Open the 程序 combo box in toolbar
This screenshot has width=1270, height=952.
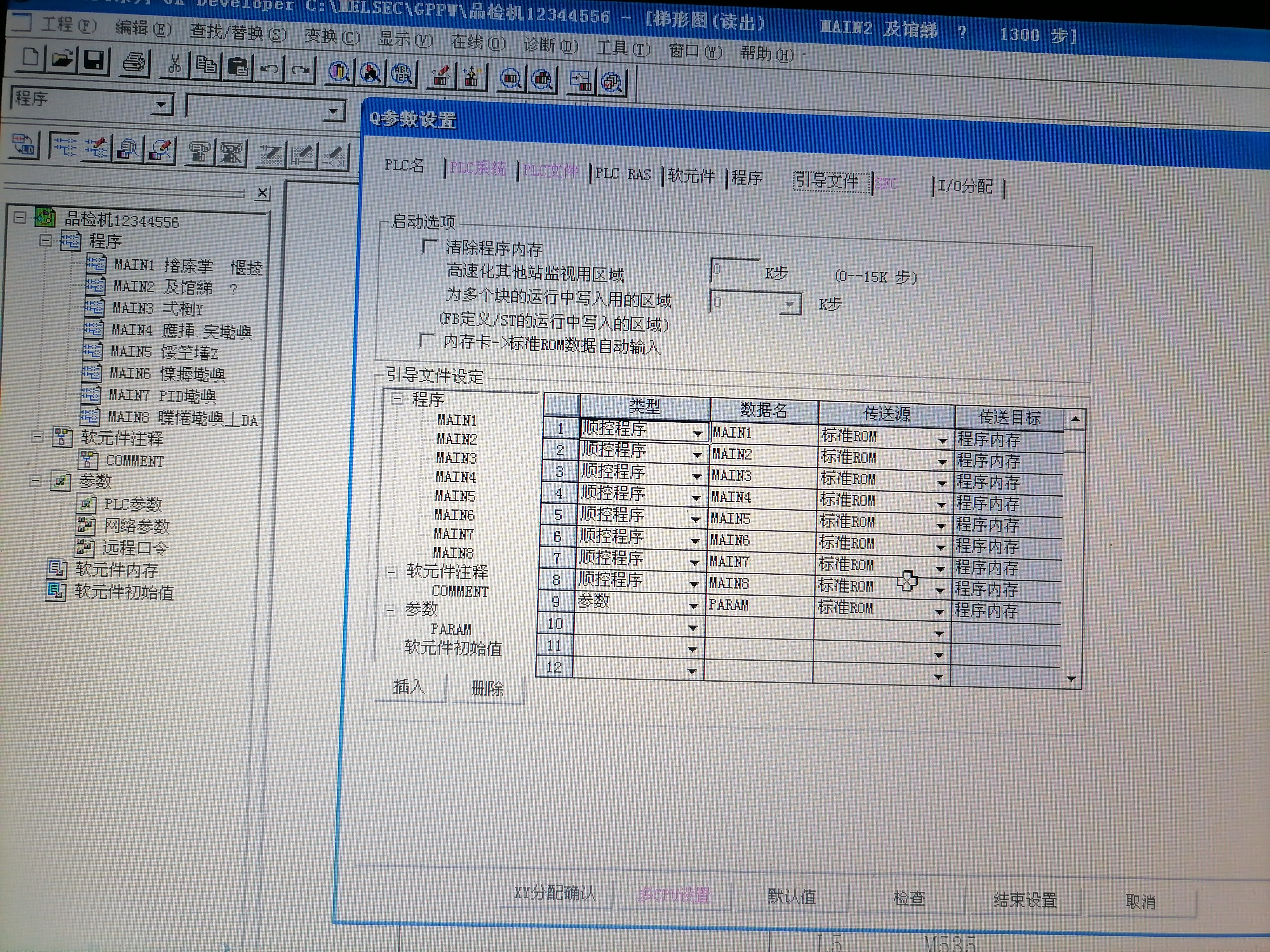161,105
